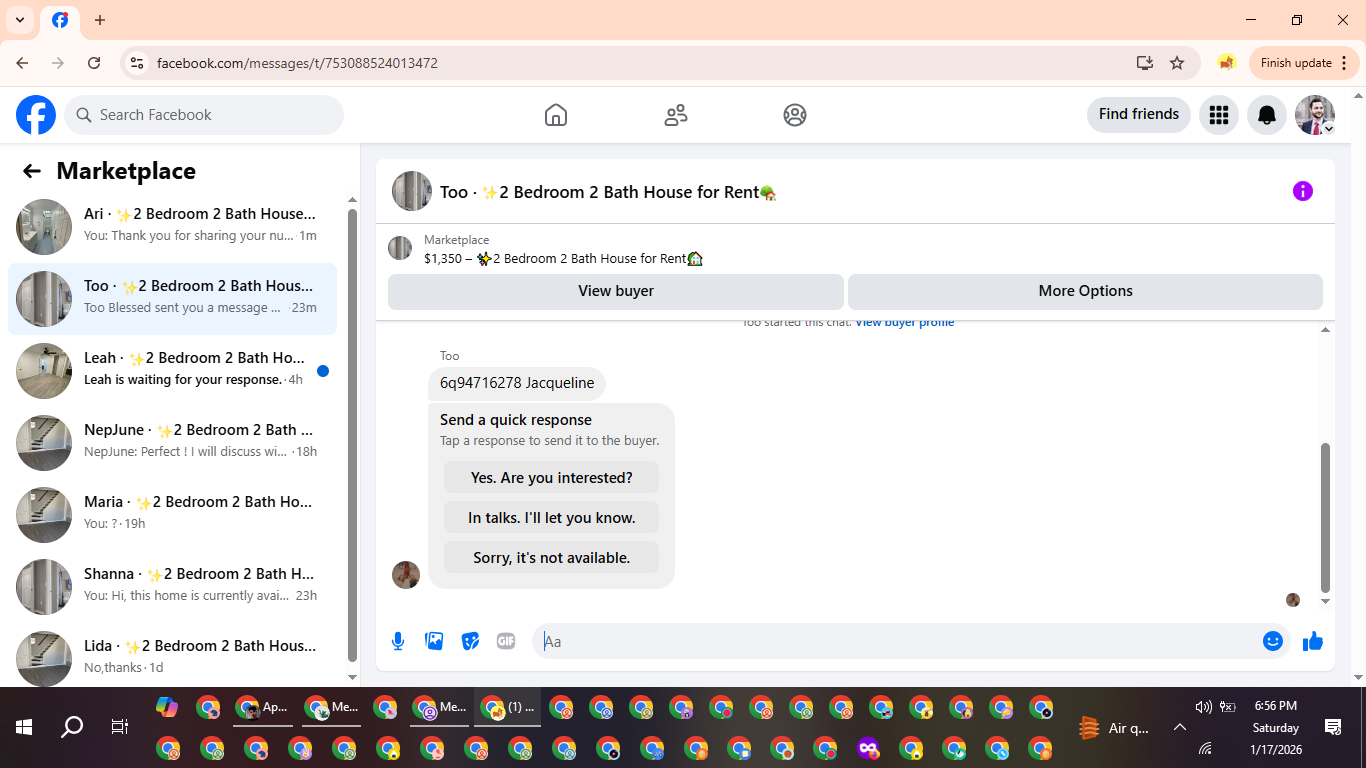The width and height of the screenshot is (1366, 768).
Task: Go back with the browser back arrow
Action: pos(22,63)
